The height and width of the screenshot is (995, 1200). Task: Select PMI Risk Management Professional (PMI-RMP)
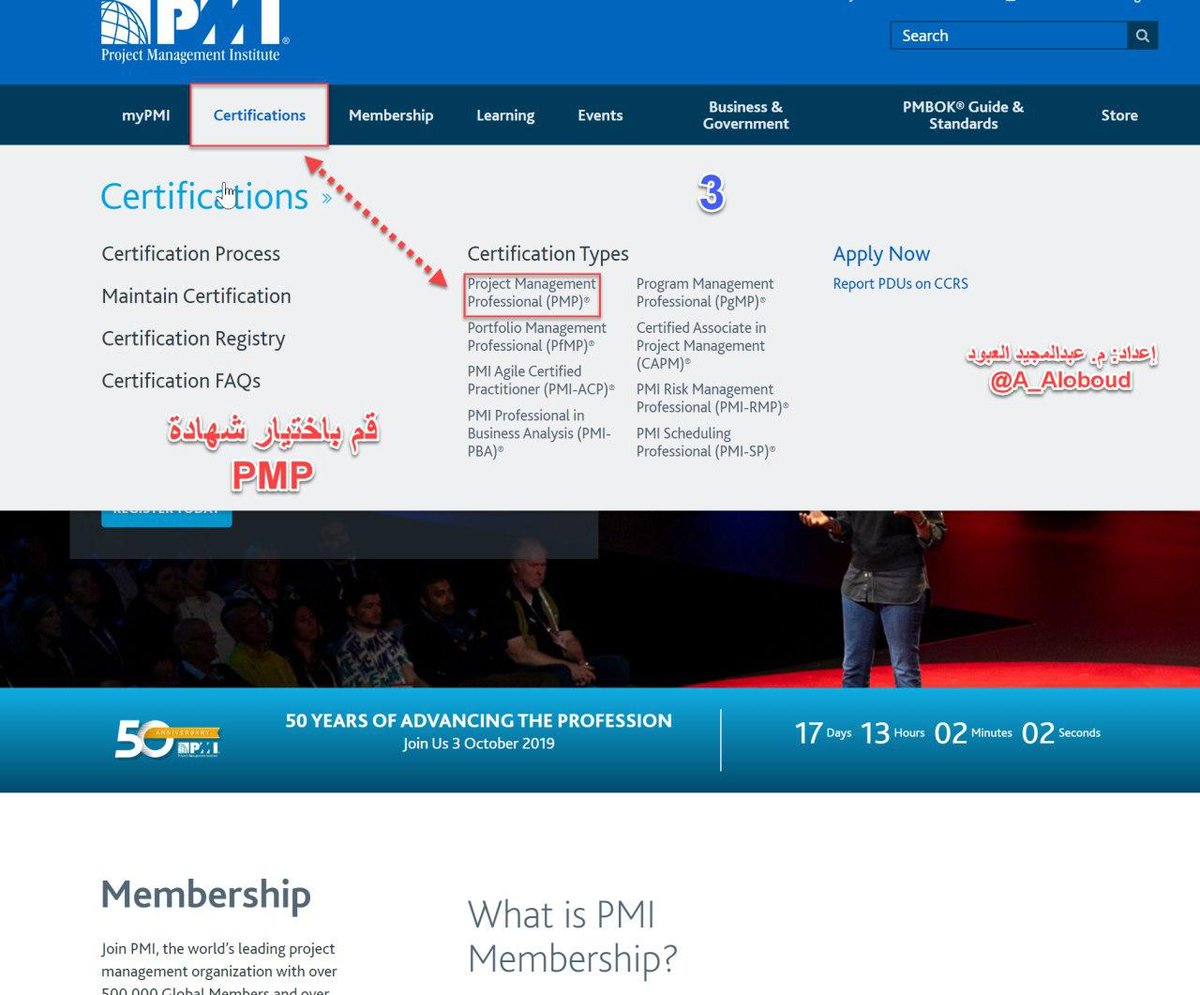tap(713, 398)
